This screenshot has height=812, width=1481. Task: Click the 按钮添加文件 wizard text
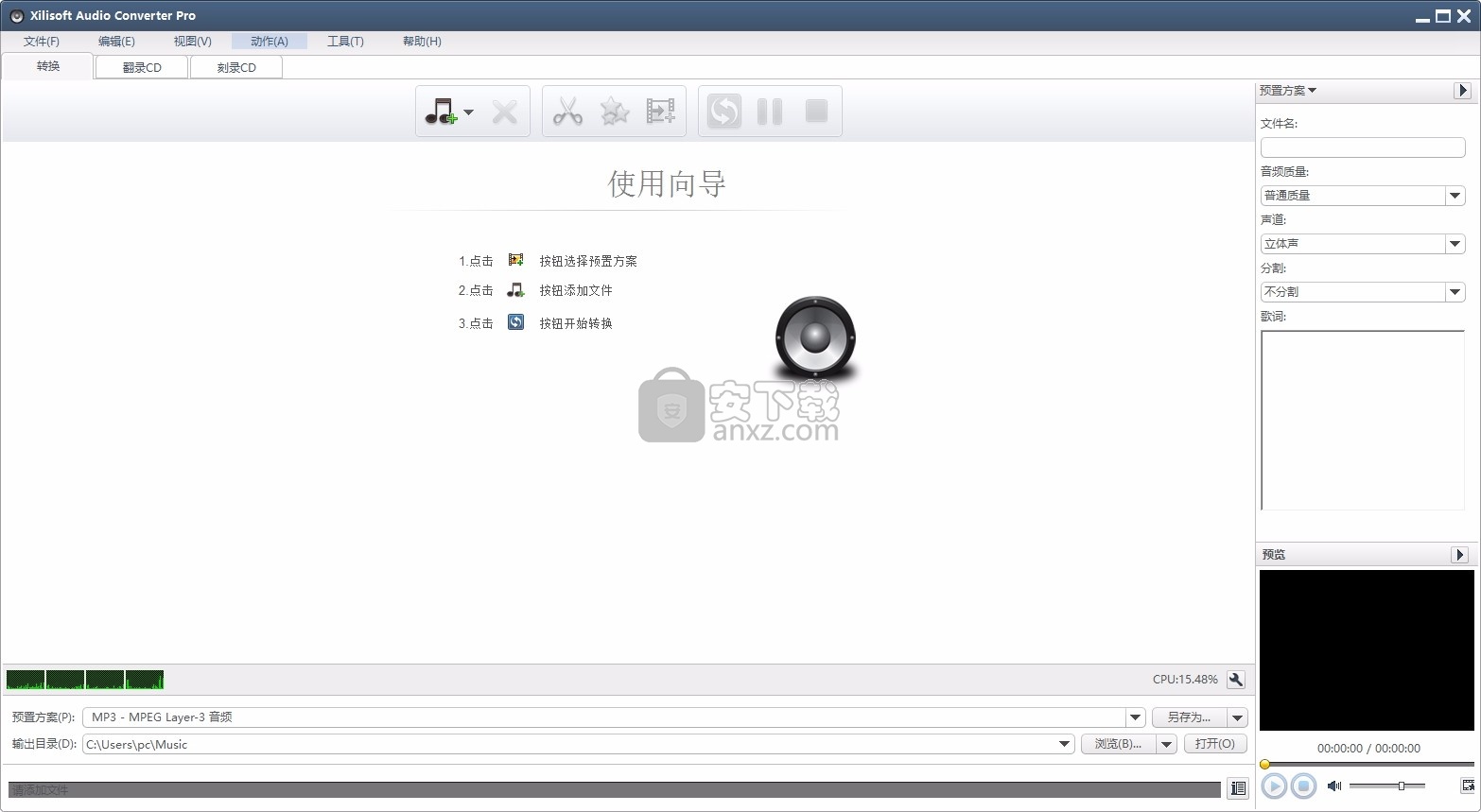point(576,290)
